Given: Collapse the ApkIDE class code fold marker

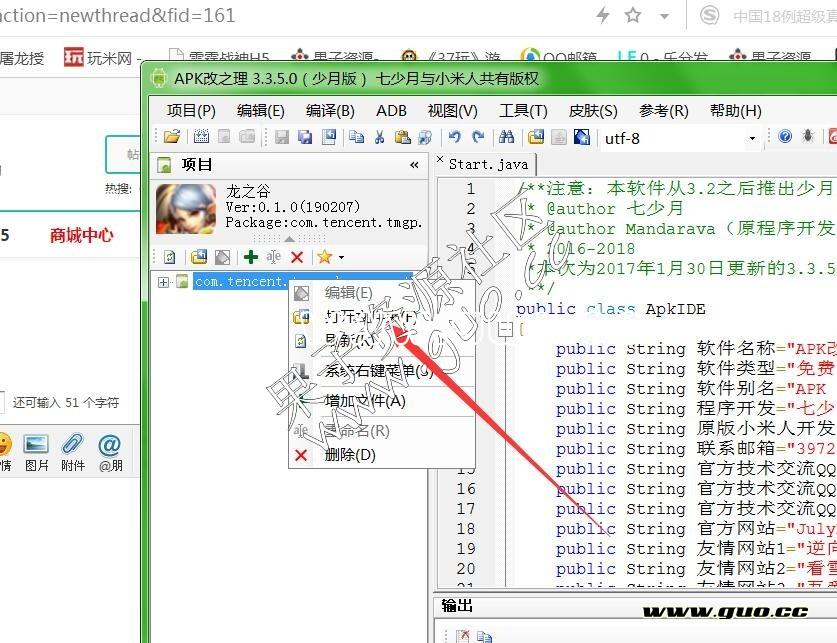Looking at the screenshot, I should pos(505,329).
